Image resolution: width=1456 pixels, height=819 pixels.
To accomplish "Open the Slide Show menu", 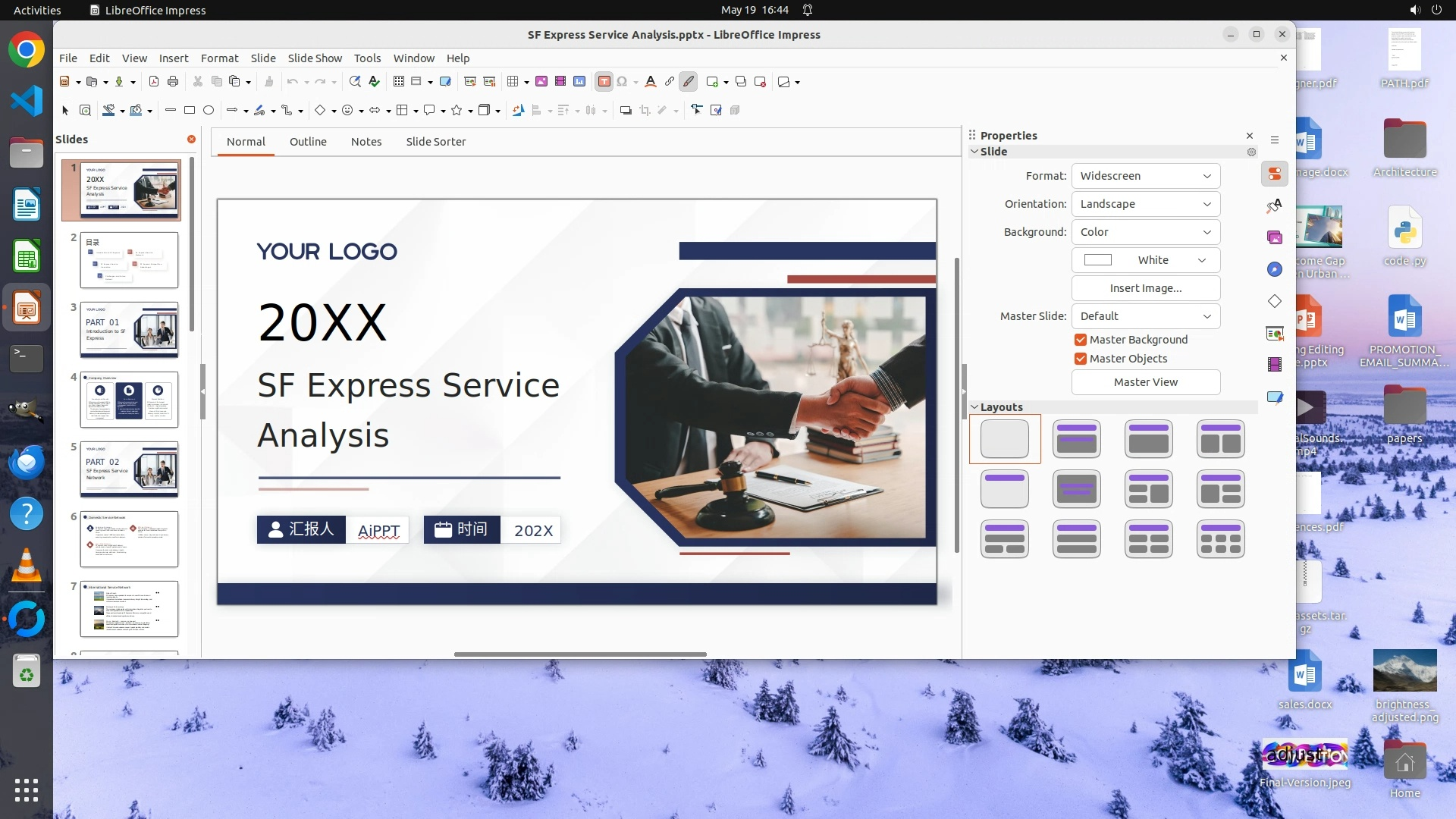I will coord(315,58).
